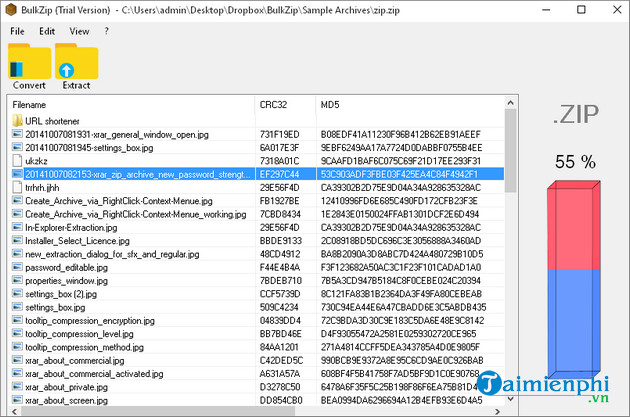Select Installer_Select_Licence.jpg file name
The height and width of the screenshot is (417, 630).
pyautogui.click(x=77, y=241)
